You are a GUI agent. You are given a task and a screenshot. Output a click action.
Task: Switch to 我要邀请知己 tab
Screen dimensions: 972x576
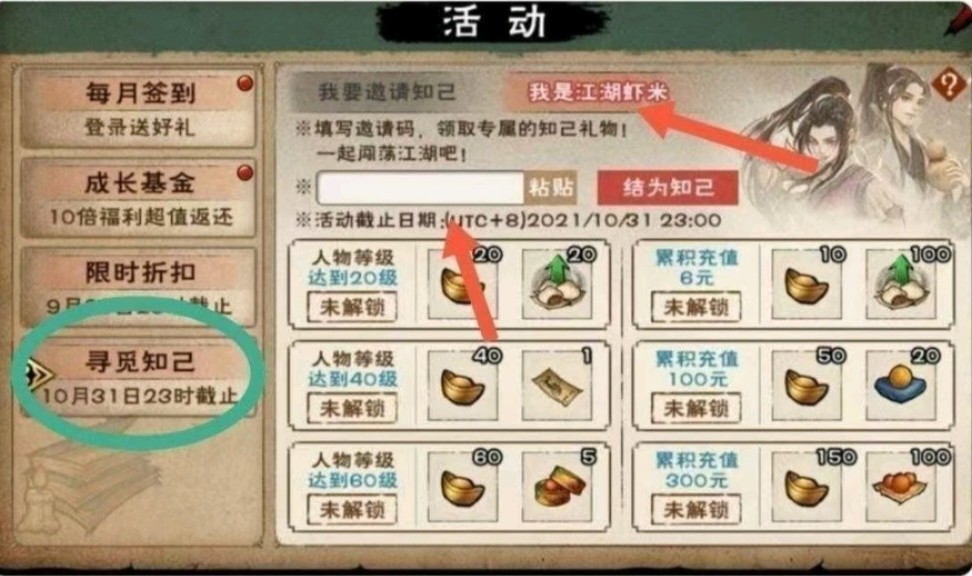387,92
